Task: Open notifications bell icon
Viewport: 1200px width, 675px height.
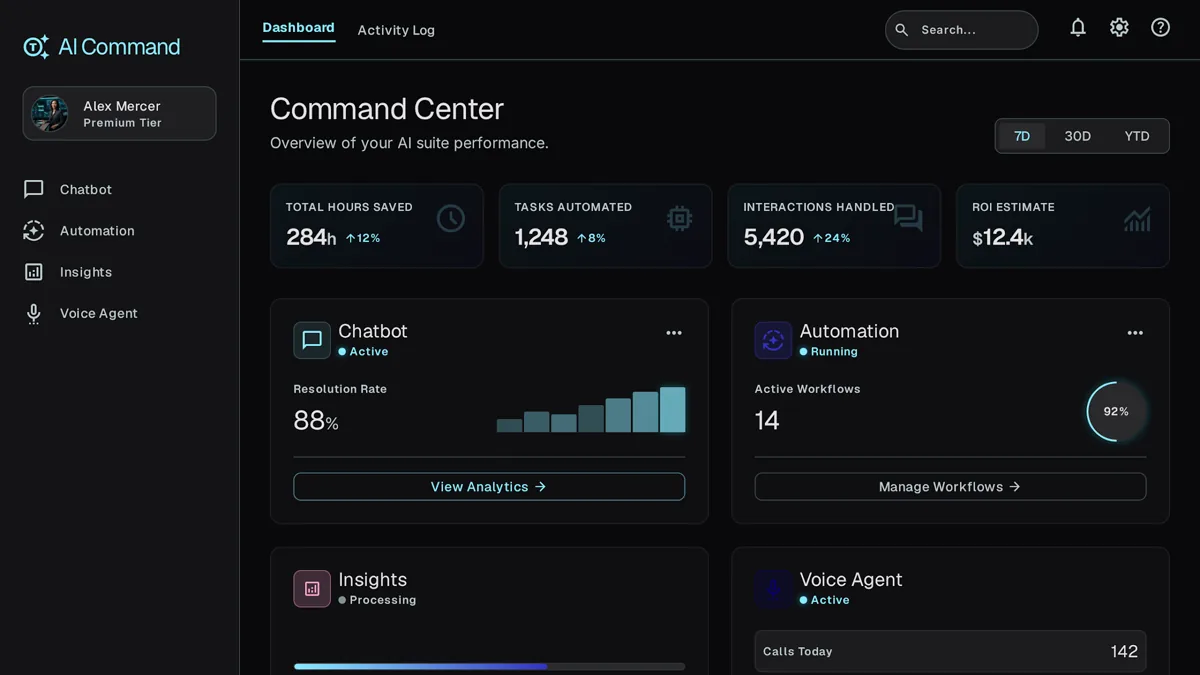Action: click(1078, 28)
